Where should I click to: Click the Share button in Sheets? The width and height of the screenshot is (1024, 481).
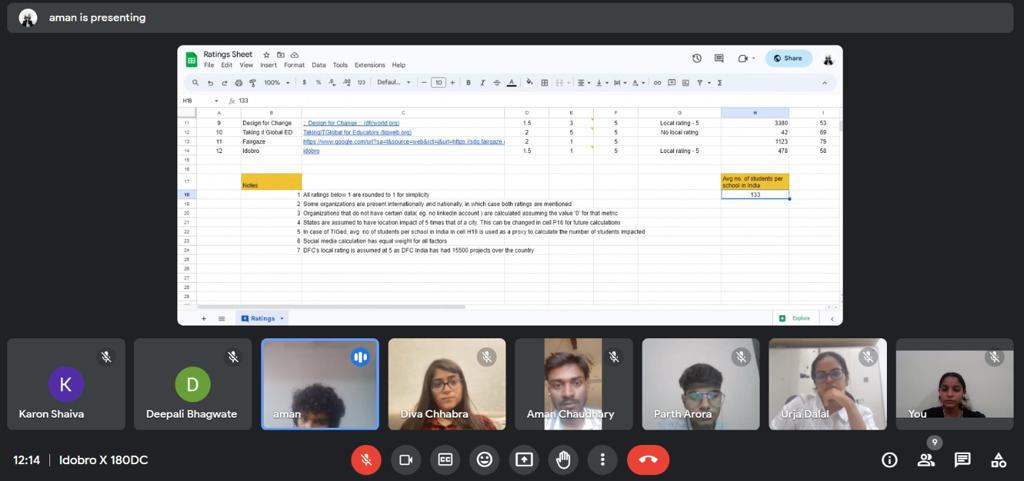(x=788, y=58)
